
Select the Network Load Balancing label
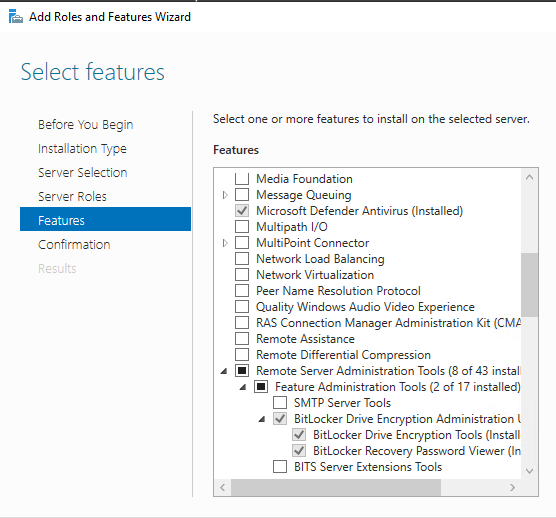click(x=320, y=259)
